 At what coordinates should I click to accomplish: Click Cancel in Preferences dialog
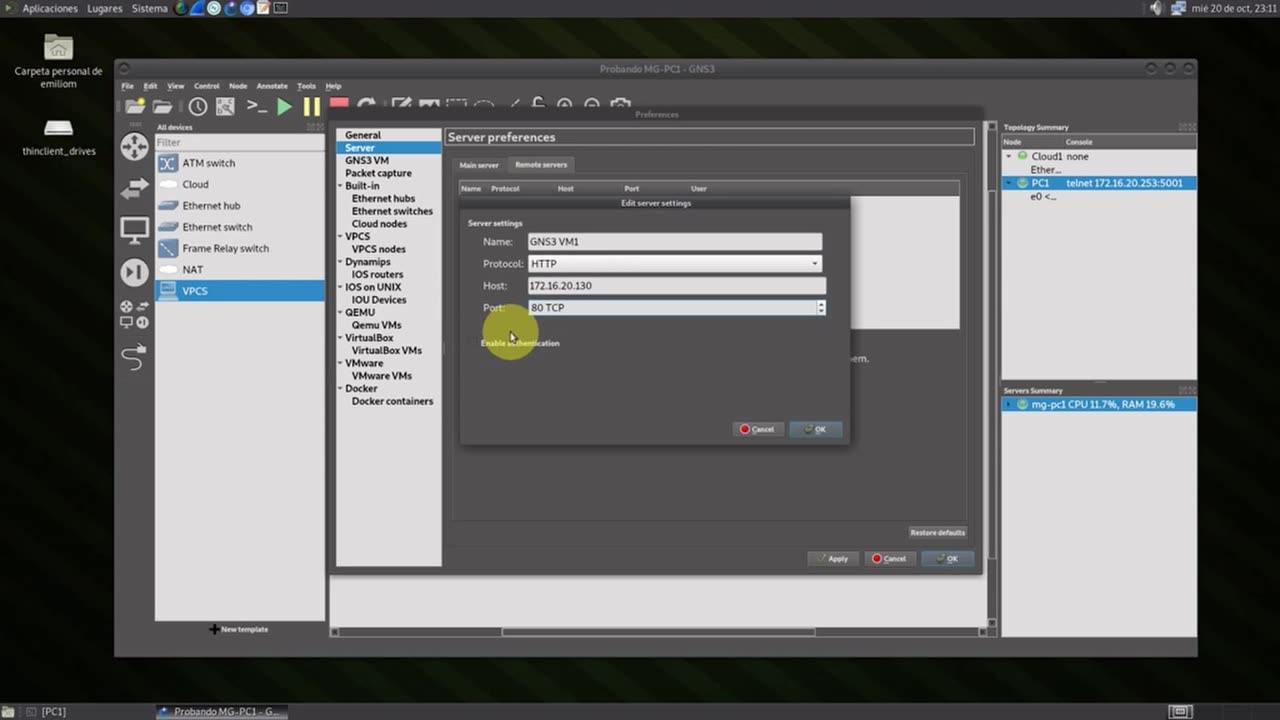click(x=889, y=559)
